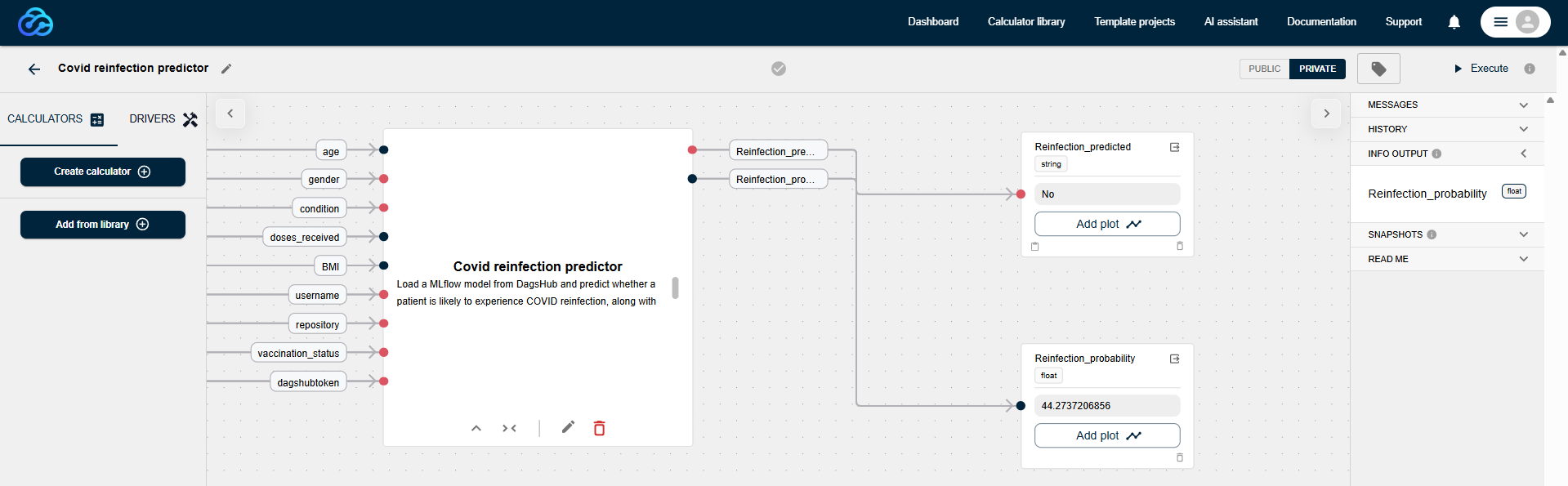
Task: Add plot for Reinfection_predicted
Action: pos(1107,224)
